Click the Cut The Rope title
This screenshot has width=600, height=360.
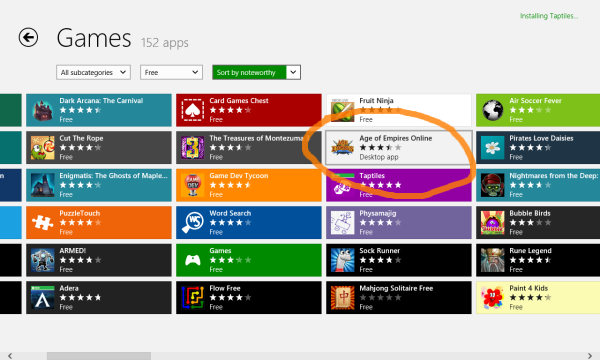81,138
